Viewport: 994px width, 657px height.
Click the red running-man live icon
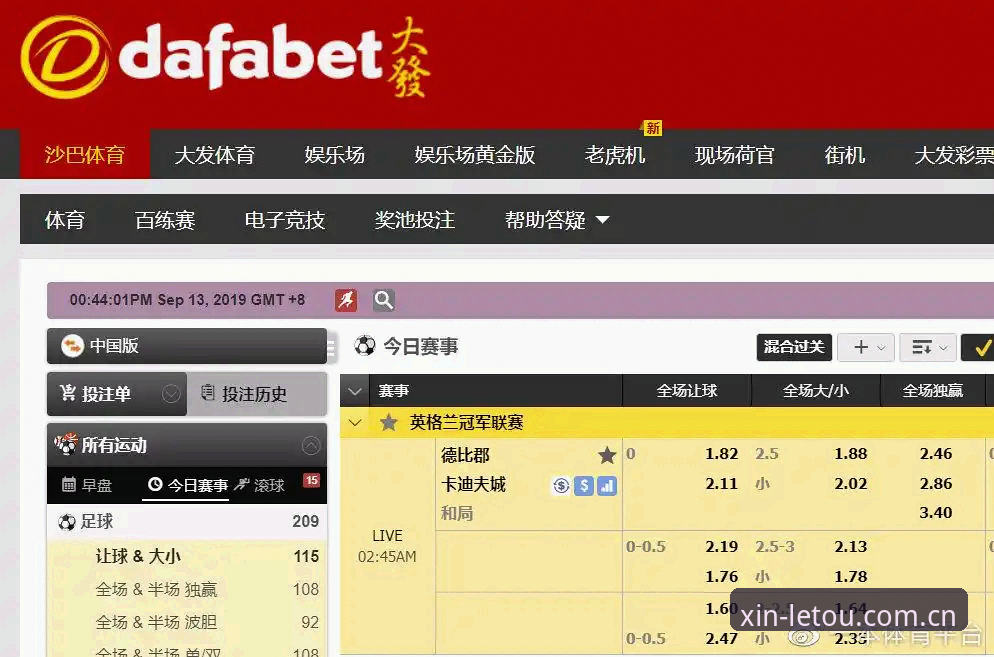tap(346, 300)
